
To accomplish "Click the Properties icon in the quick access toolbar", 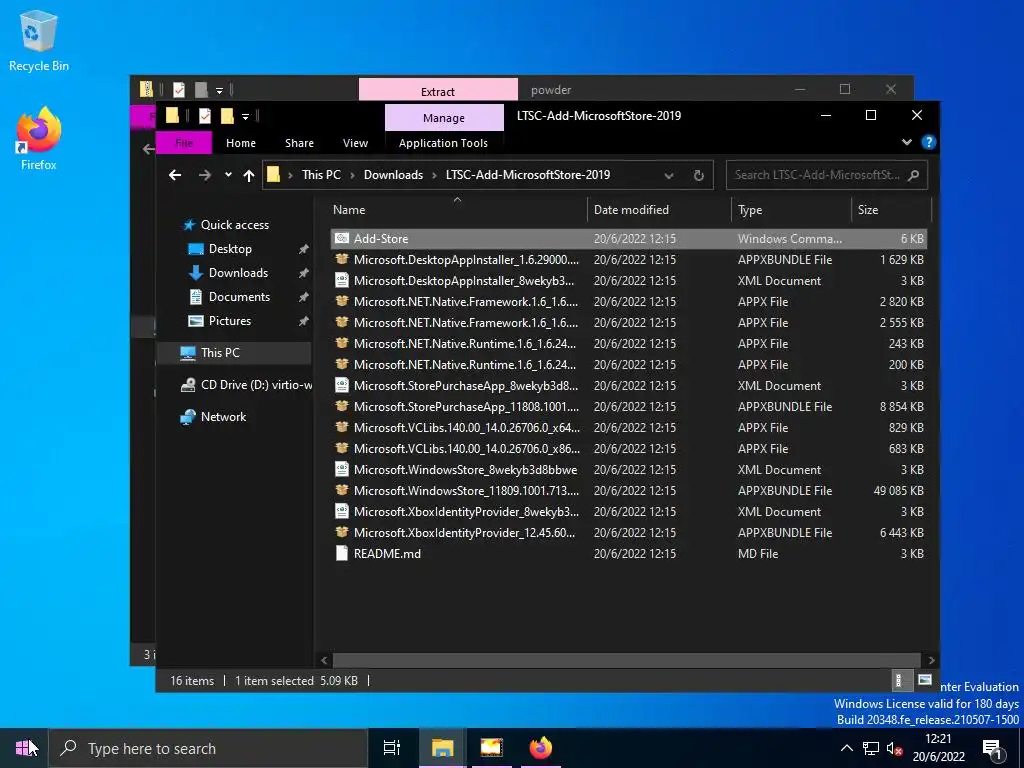I will [x=205, y=116].
